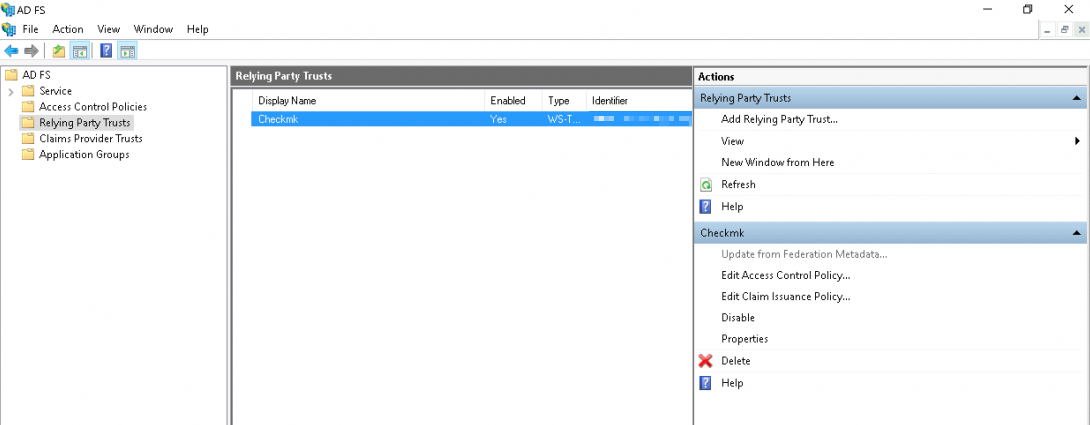Click the green Refresh icon in Actions

(x=706, y=185)
